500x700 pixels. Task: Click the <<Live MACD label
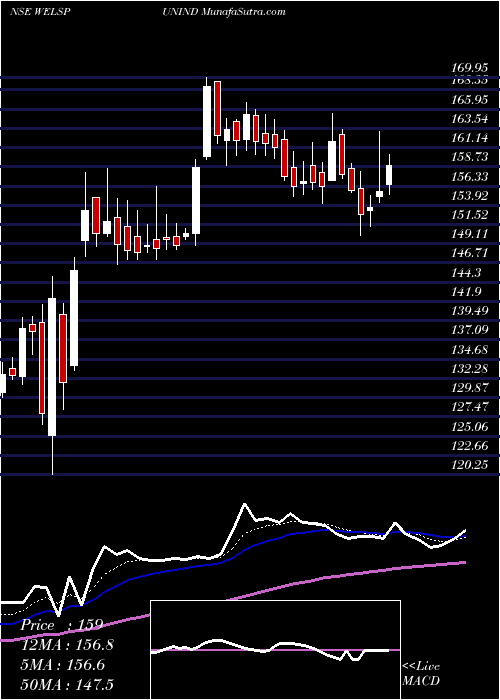421,674
